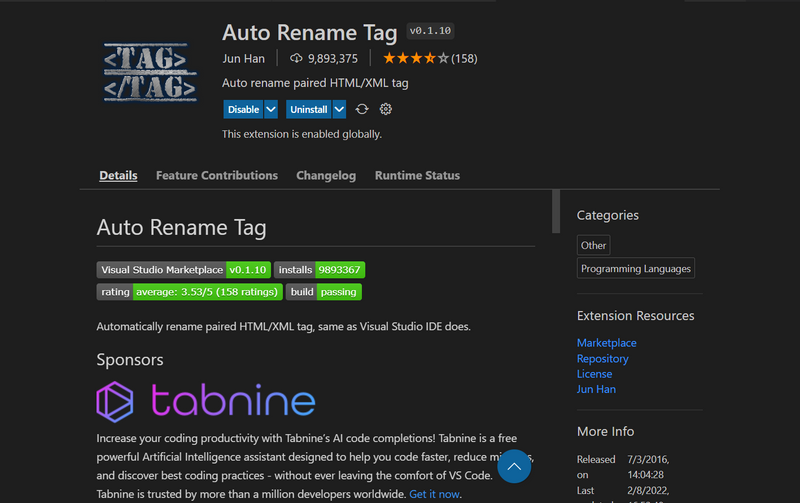Click the Extension Resources heading
The width and height of the screenshot is (800, 503).
point(636,316)
